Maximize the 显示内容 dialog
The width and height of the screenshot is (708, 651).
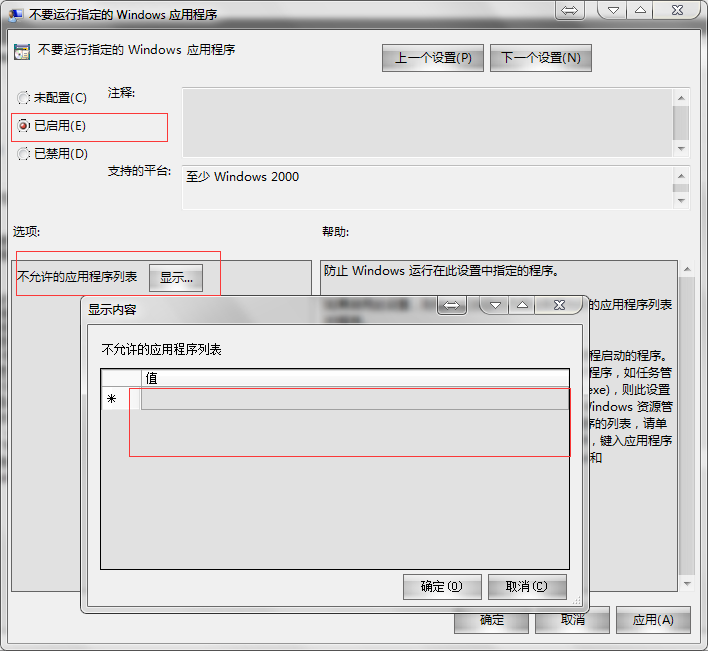point(522,306)
